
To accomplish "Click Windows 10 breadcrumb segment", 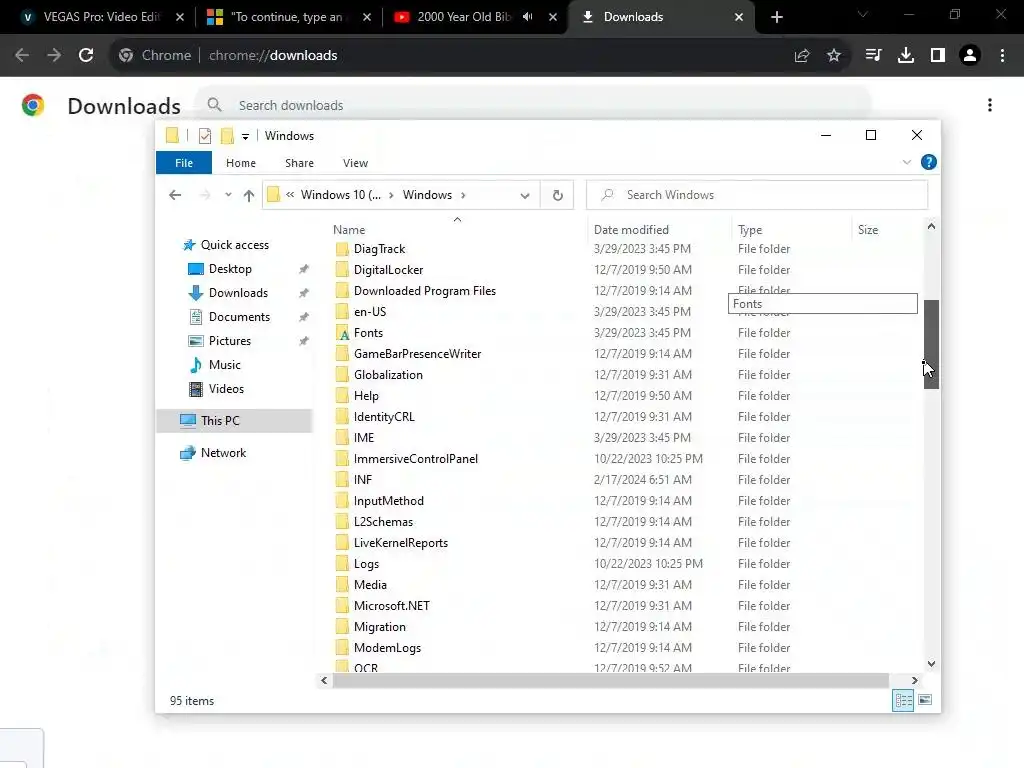I will [340, 195].
